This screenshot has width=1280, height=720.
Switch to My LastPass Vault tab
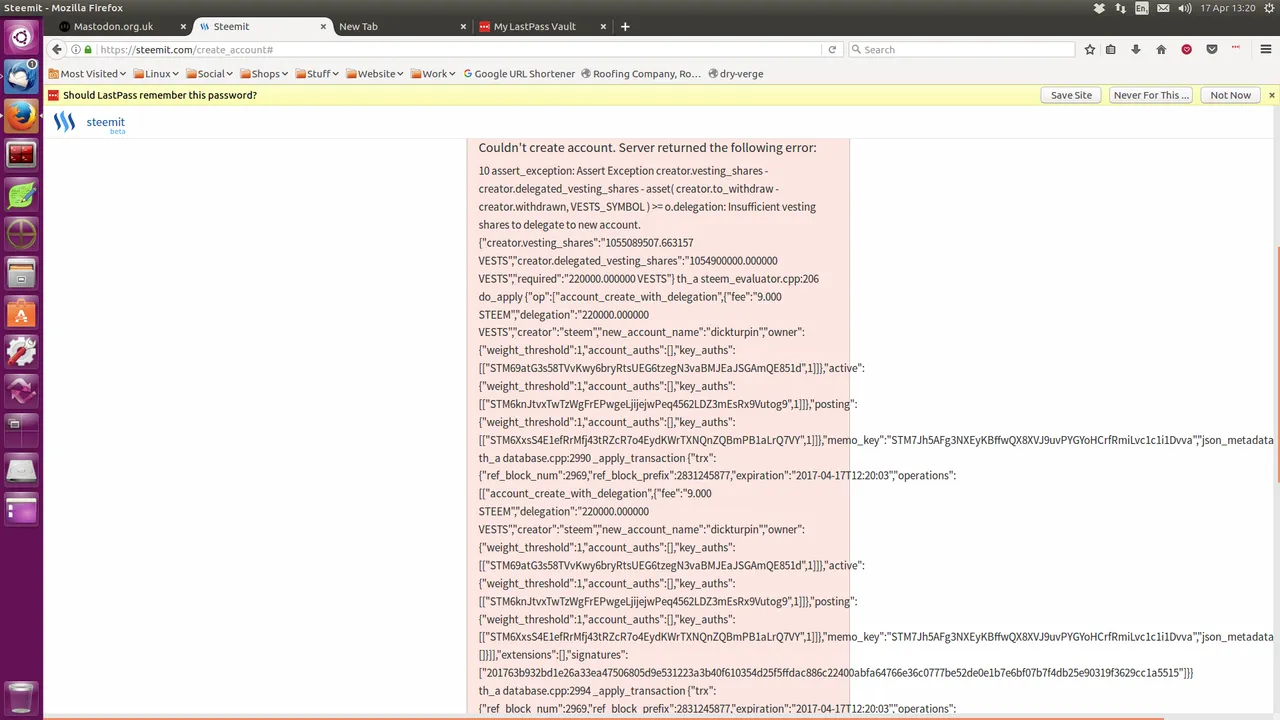point(540,26)
